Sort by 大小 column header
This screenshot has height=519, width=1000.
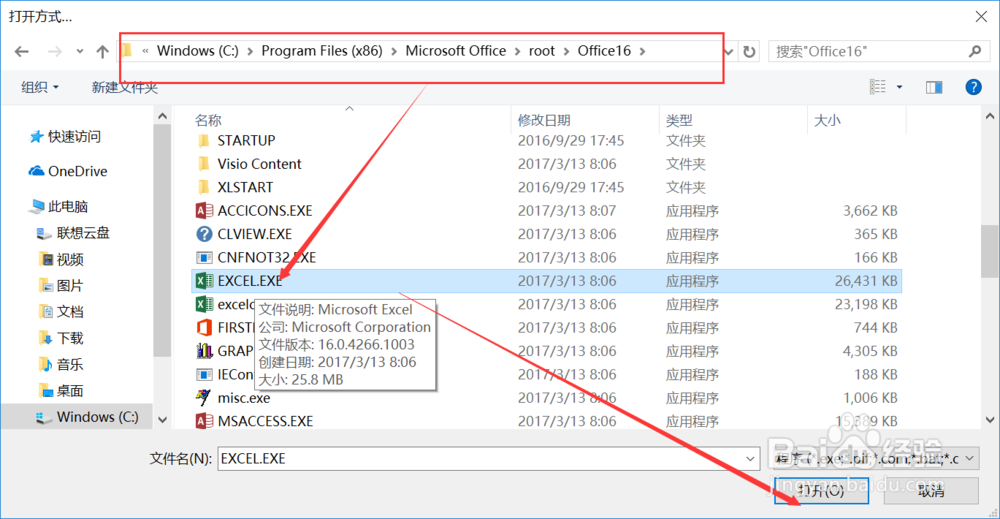(x=827, y=120)
